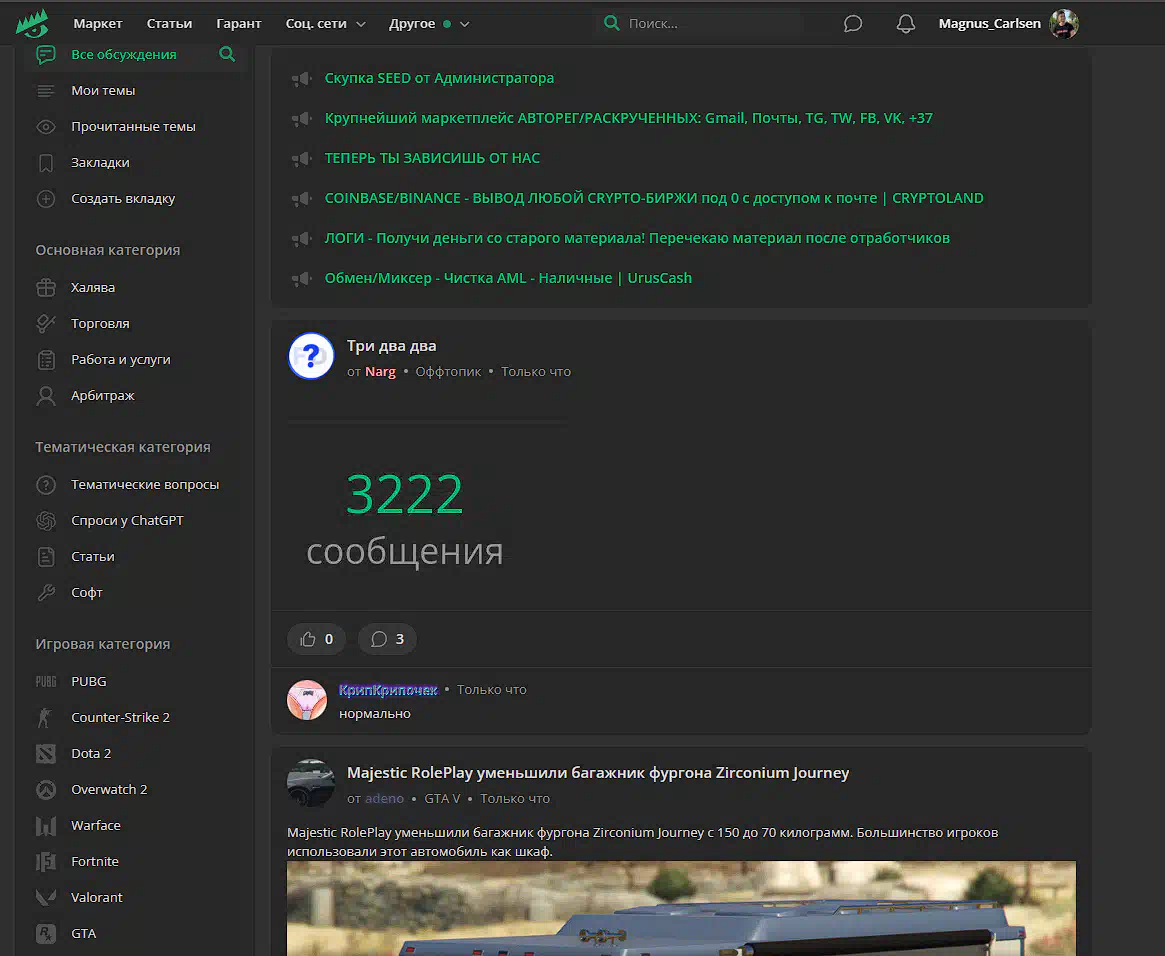Open Скупка SEED от Администратора announcement
The height and width of the screenshot is (956, 1165).
coord(439,78)
